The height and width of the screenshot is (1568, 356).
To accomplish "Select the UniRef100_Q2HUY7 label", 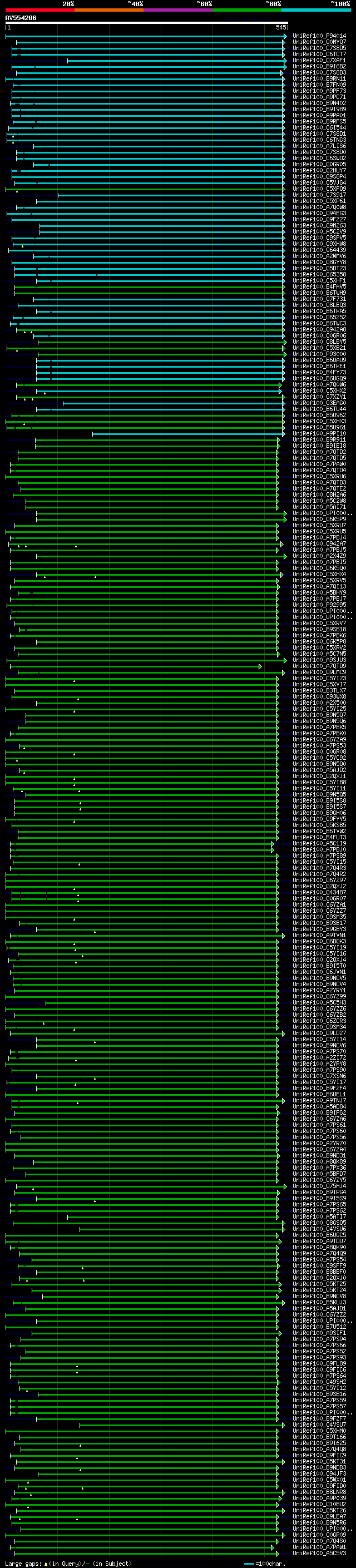I will pos(319,170).
